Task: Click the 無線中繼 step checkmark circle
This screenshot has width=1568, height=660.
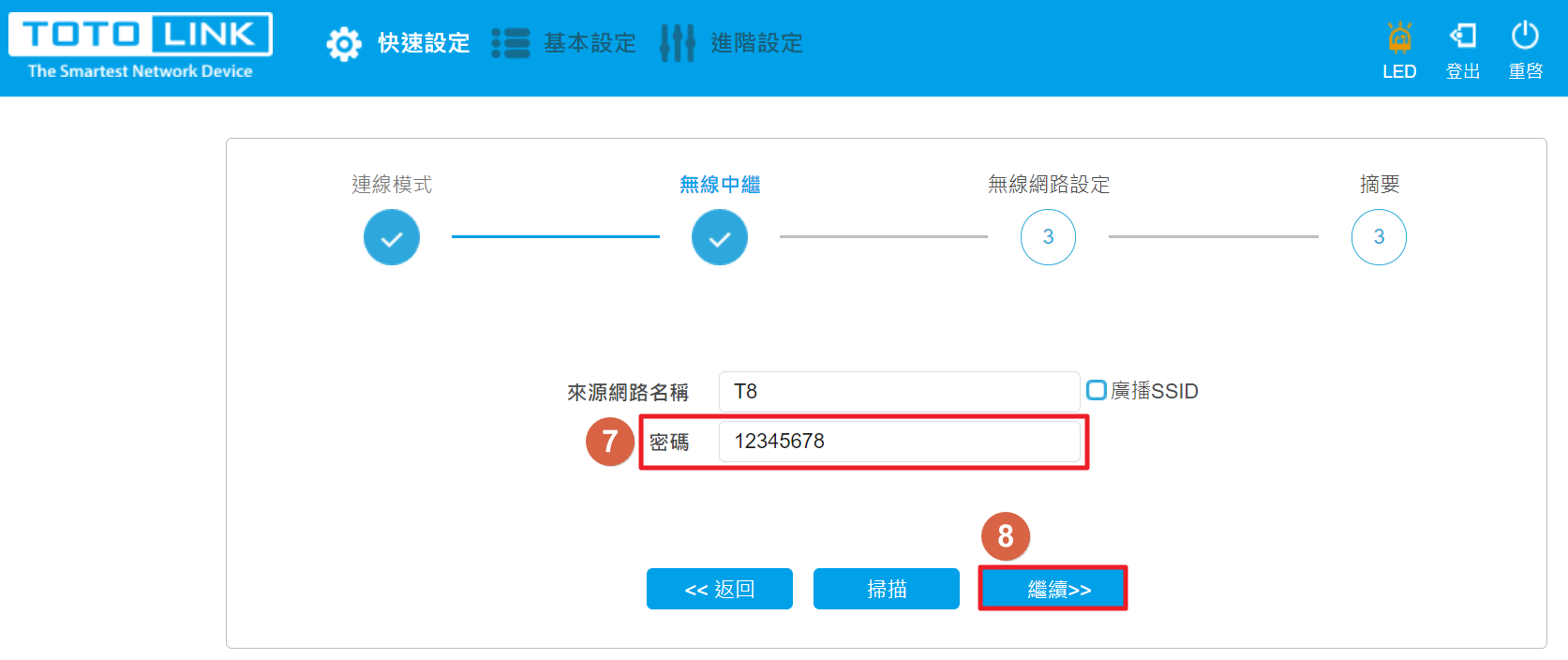Action: pyautogui.click(x=720, y=237)
